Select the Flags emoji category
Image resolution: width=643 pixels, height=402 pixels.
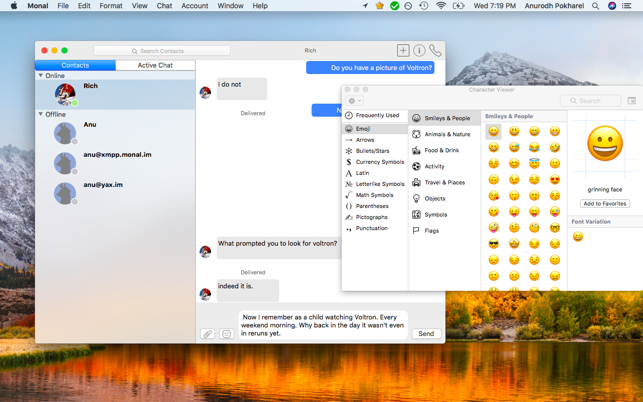431,230
